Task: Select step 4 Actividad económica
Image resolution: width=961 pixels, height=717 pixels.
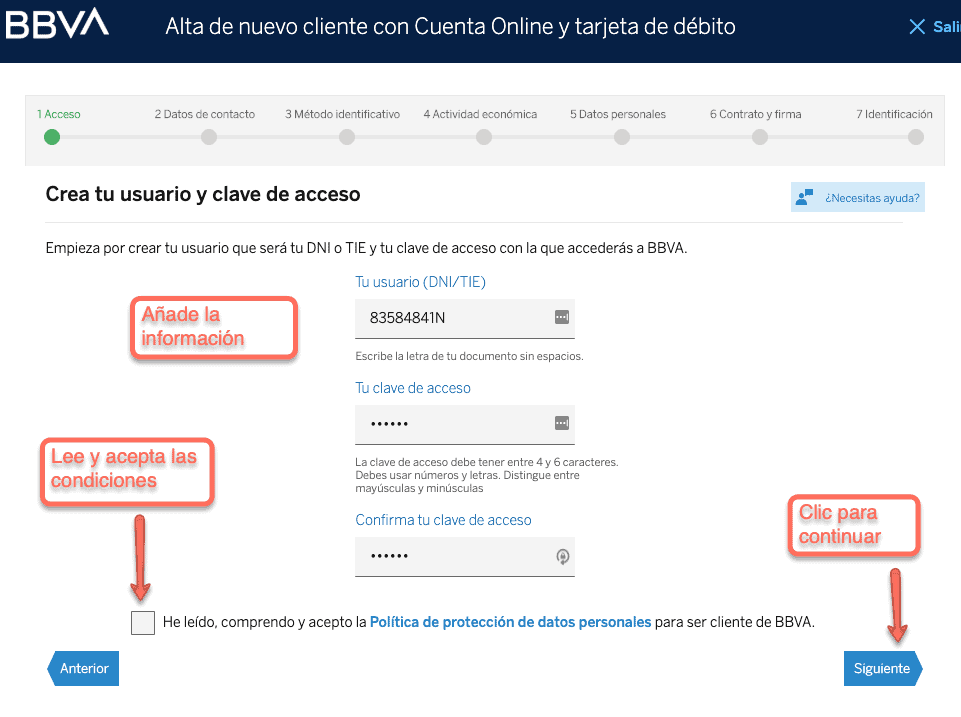Action: point(480,114)
